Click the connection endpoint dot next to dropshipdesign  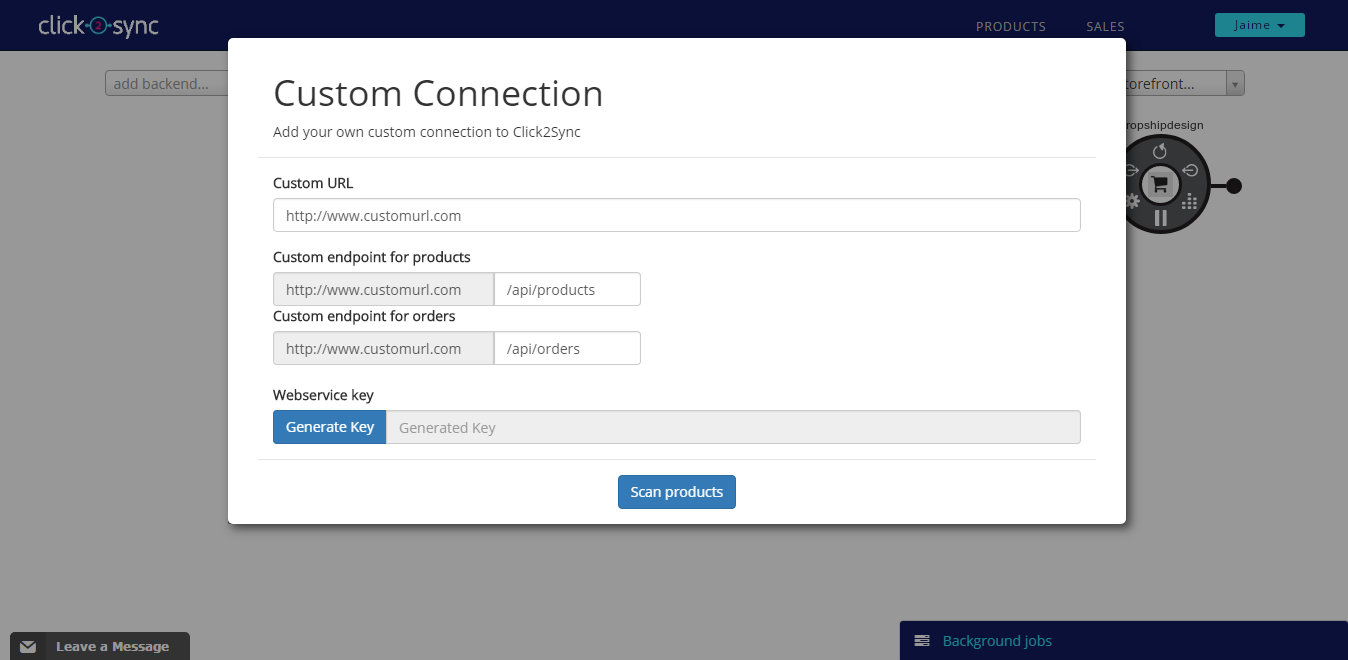pos(1234,184)
